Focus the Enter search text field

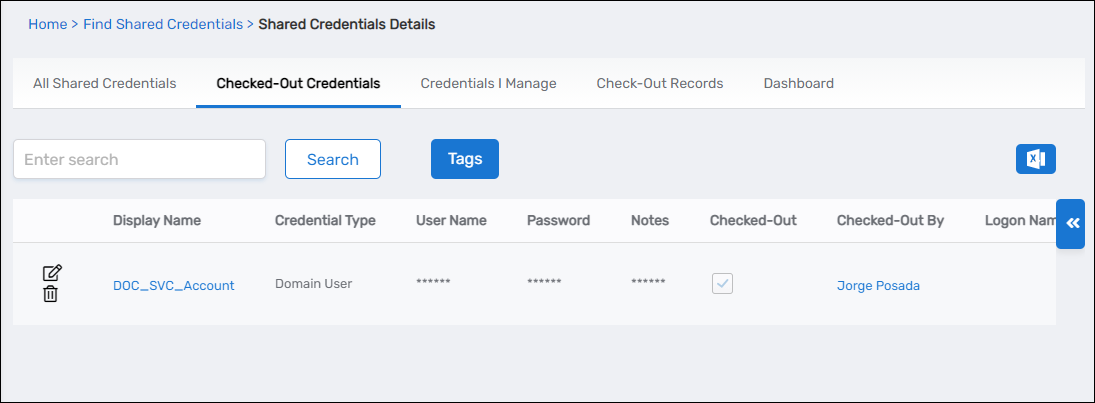tap(139, 159)
